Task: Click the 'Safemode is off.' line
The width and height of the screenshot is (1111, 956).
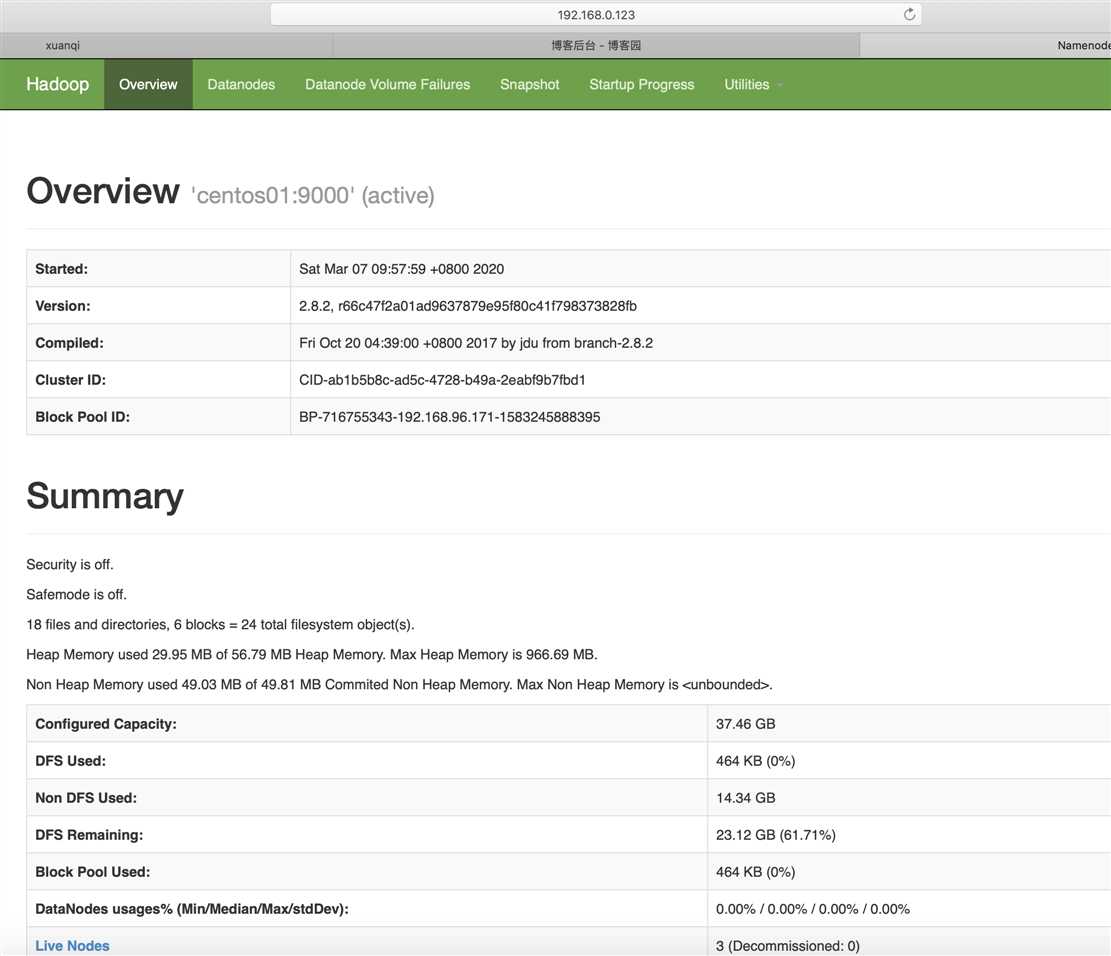Action: [77, 595]
